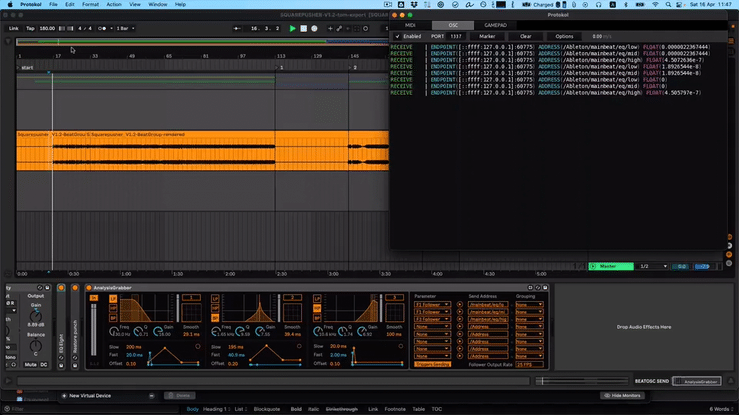The image size is (739, 415).
Task: Click the Utility Gain knob
Action: click(35, 316)
